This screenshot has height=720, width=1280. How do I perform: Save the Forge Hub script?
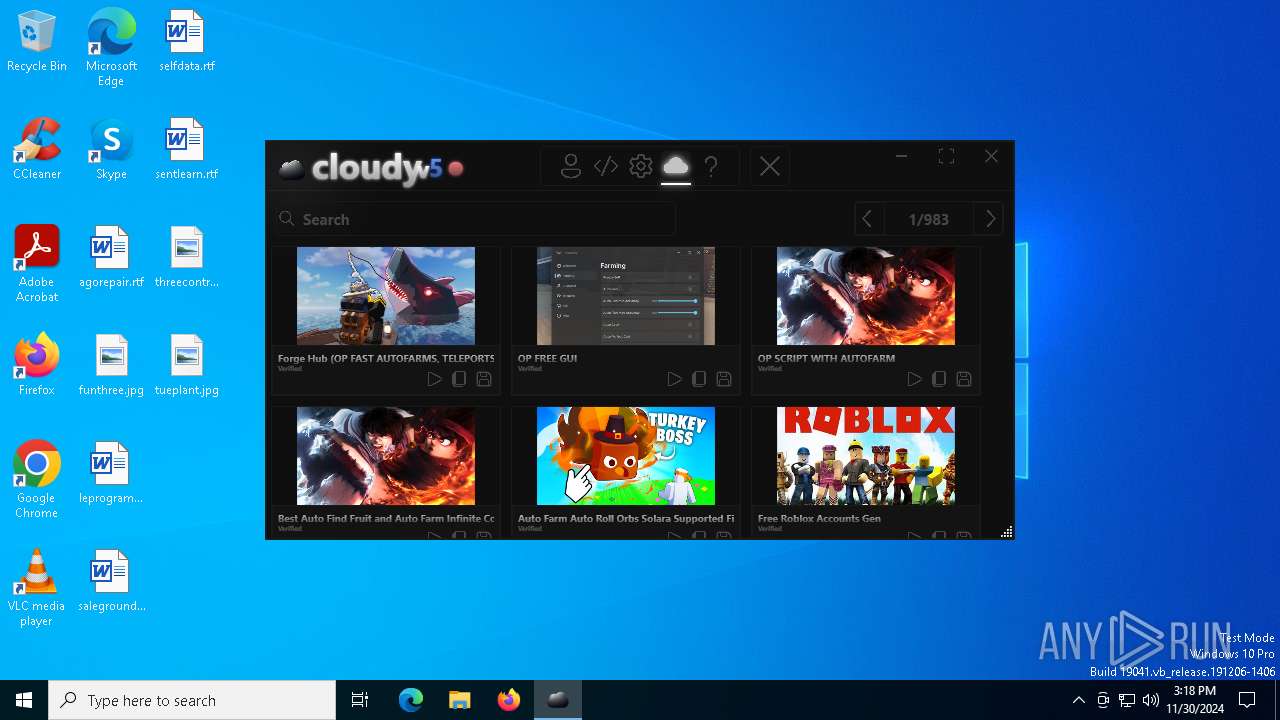[484, 379]
